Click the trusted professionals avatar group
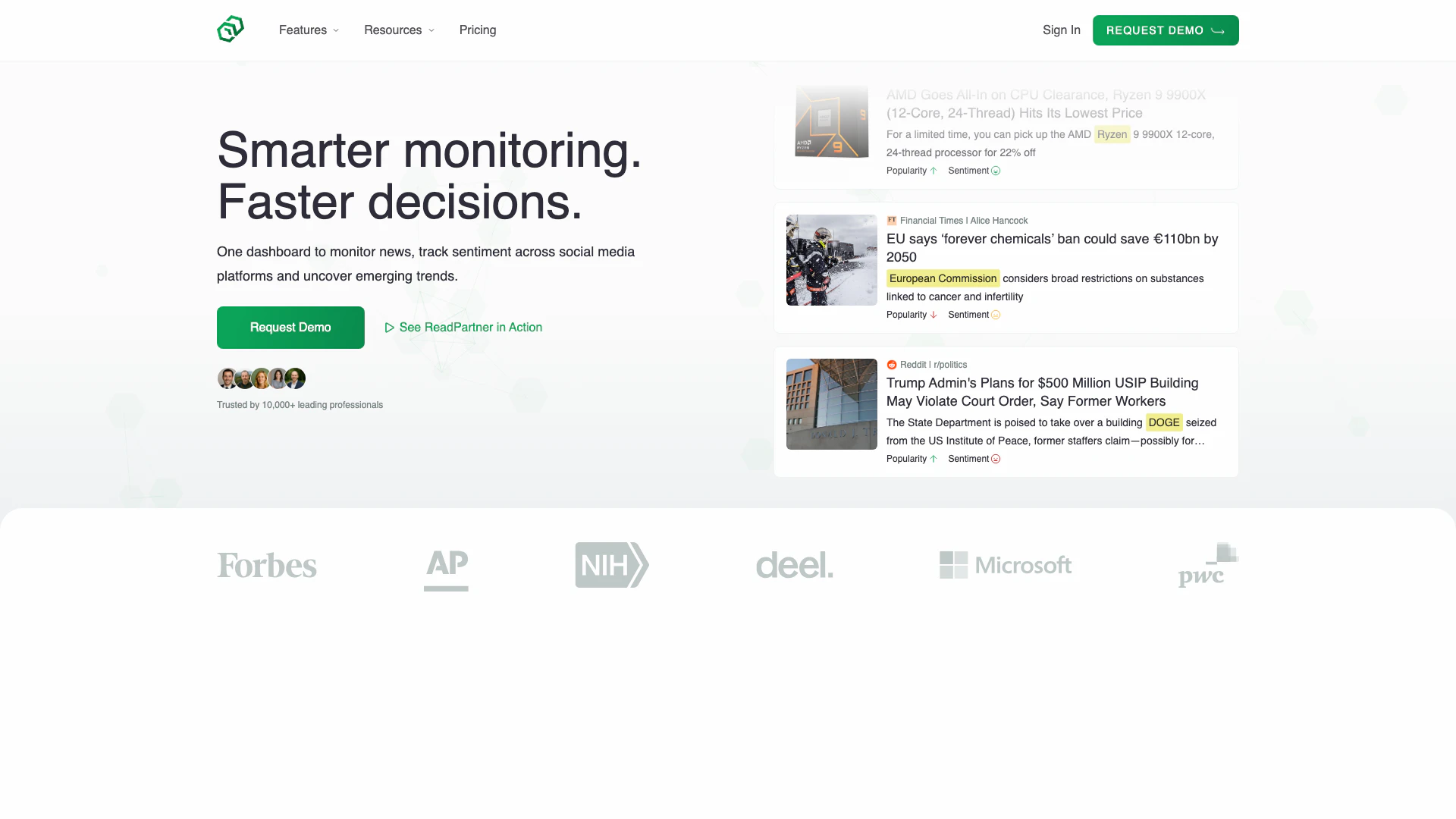This screenshot has width=1456, height=819. click(261, 378)
